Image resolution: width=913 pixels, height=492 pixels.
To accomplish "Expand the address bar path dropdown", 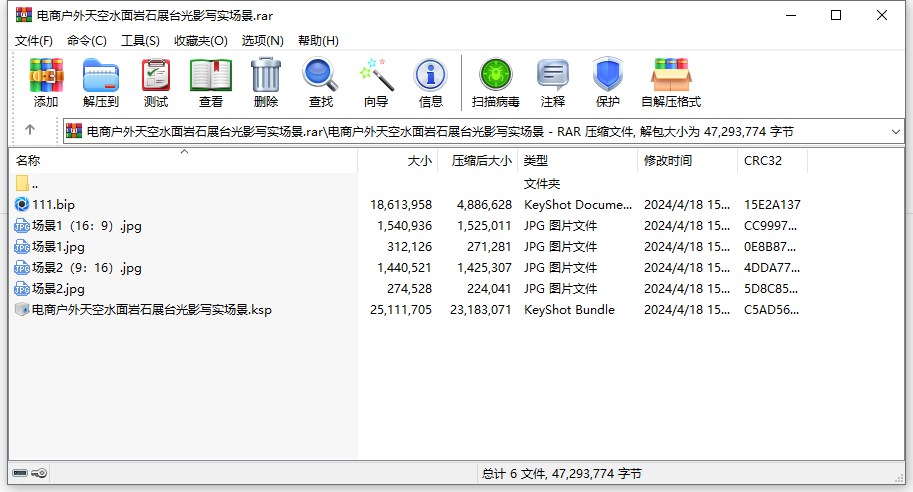I will click(896, 132).
